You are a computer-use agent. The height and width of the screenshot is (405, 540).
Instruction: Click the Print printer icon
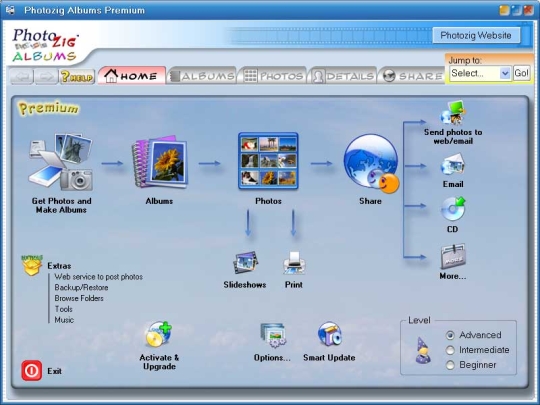pos(294,263)
